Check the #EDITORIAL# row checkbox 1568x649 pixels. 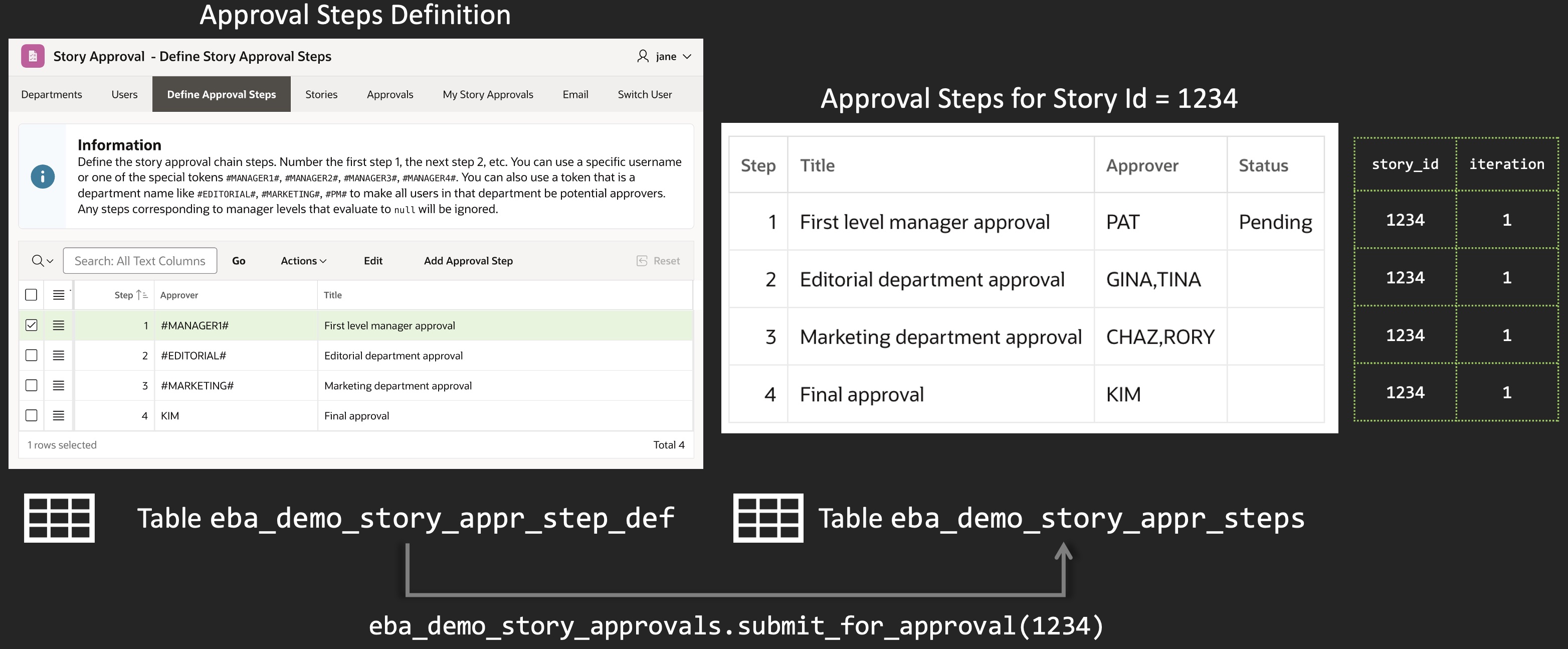click(31, 356)
